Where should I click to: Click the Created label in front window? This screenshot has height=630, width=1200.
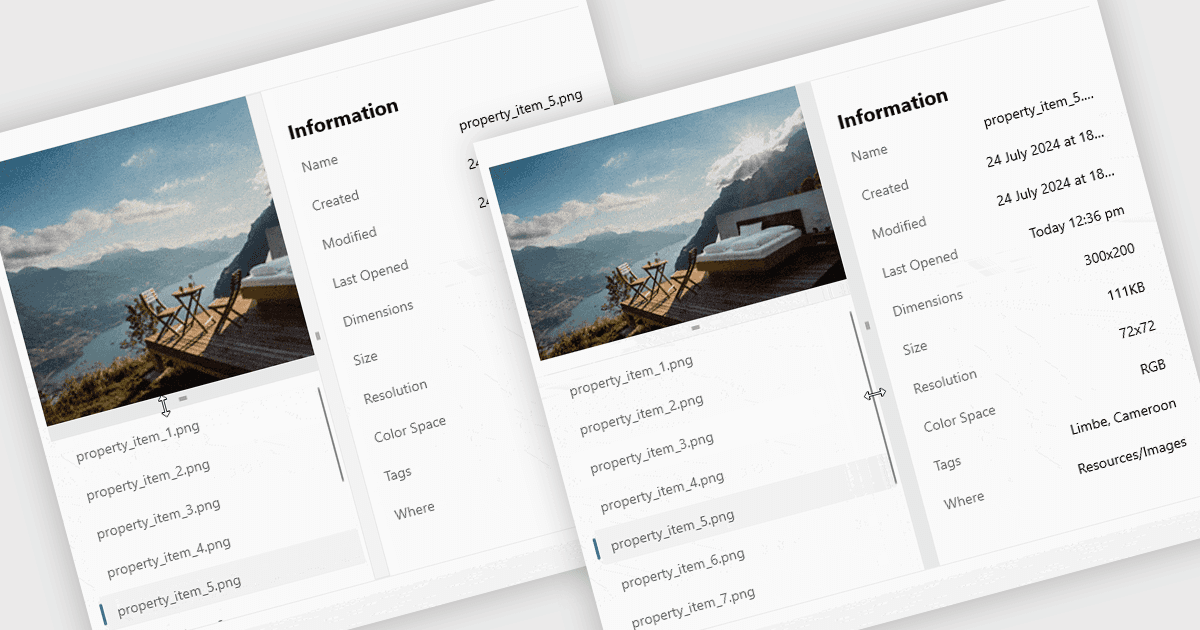[x=885, y=188]
